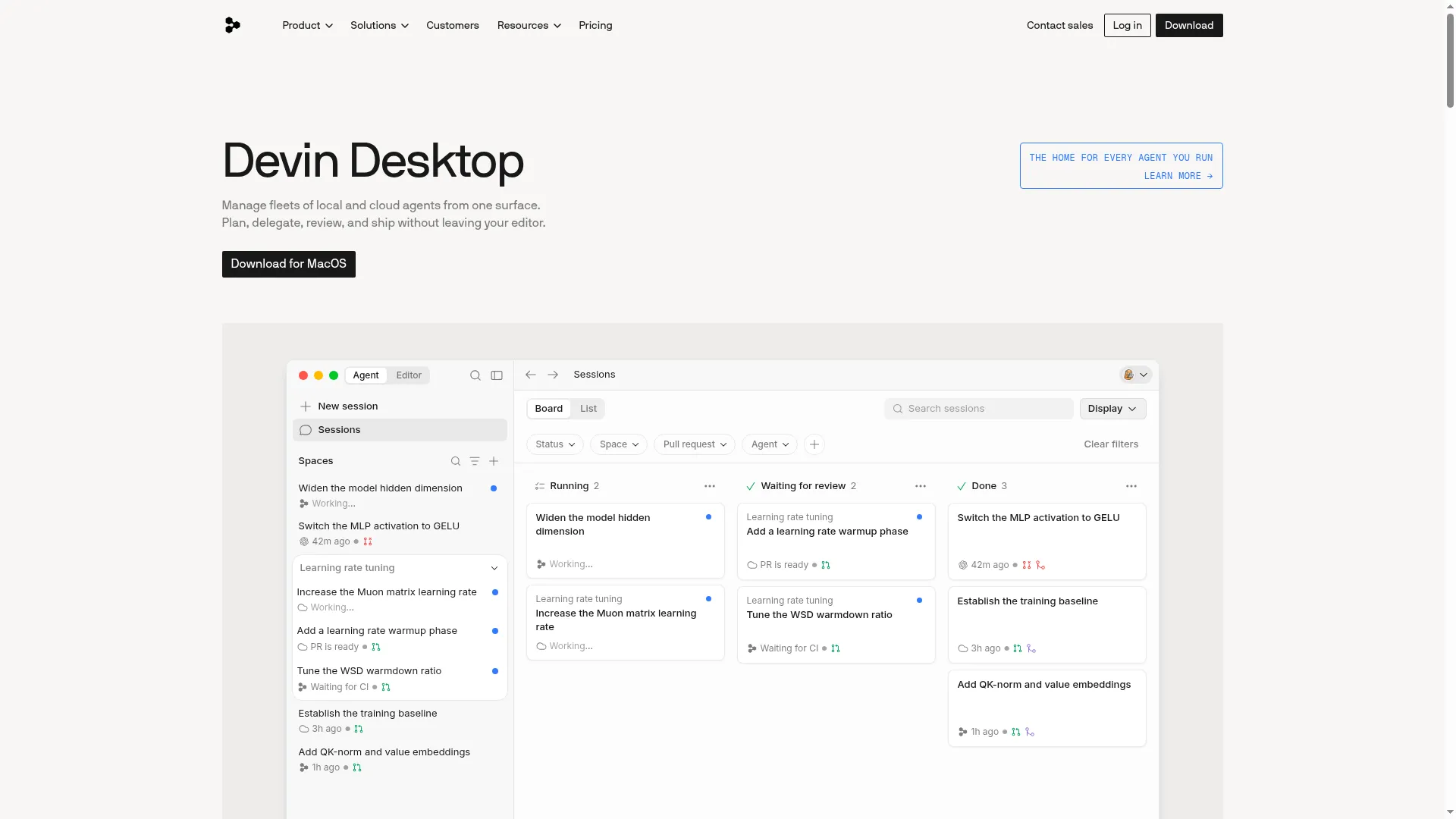Viewport: 1456px width, 819px height.
Task: Open board card Add a learning rate warmup phase
Action: click(x=836, y=541)
